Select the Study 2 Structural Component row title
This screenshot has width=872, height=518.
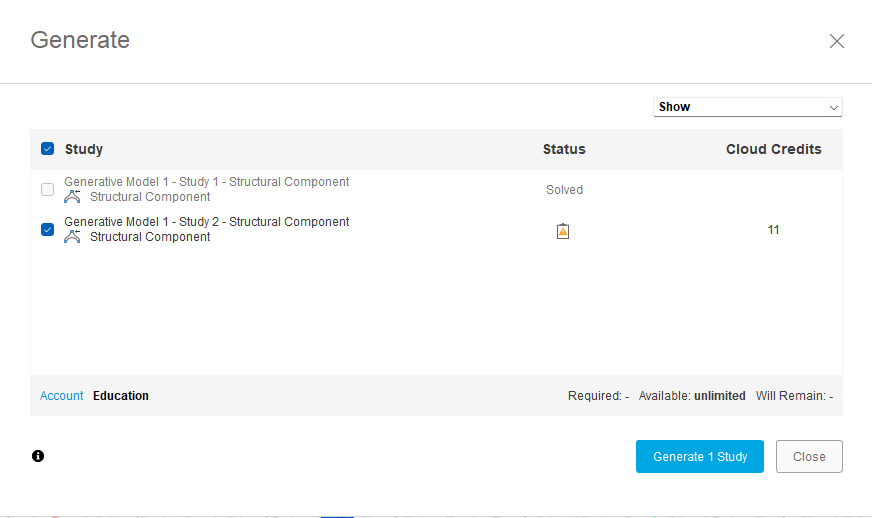pos(207,222)
